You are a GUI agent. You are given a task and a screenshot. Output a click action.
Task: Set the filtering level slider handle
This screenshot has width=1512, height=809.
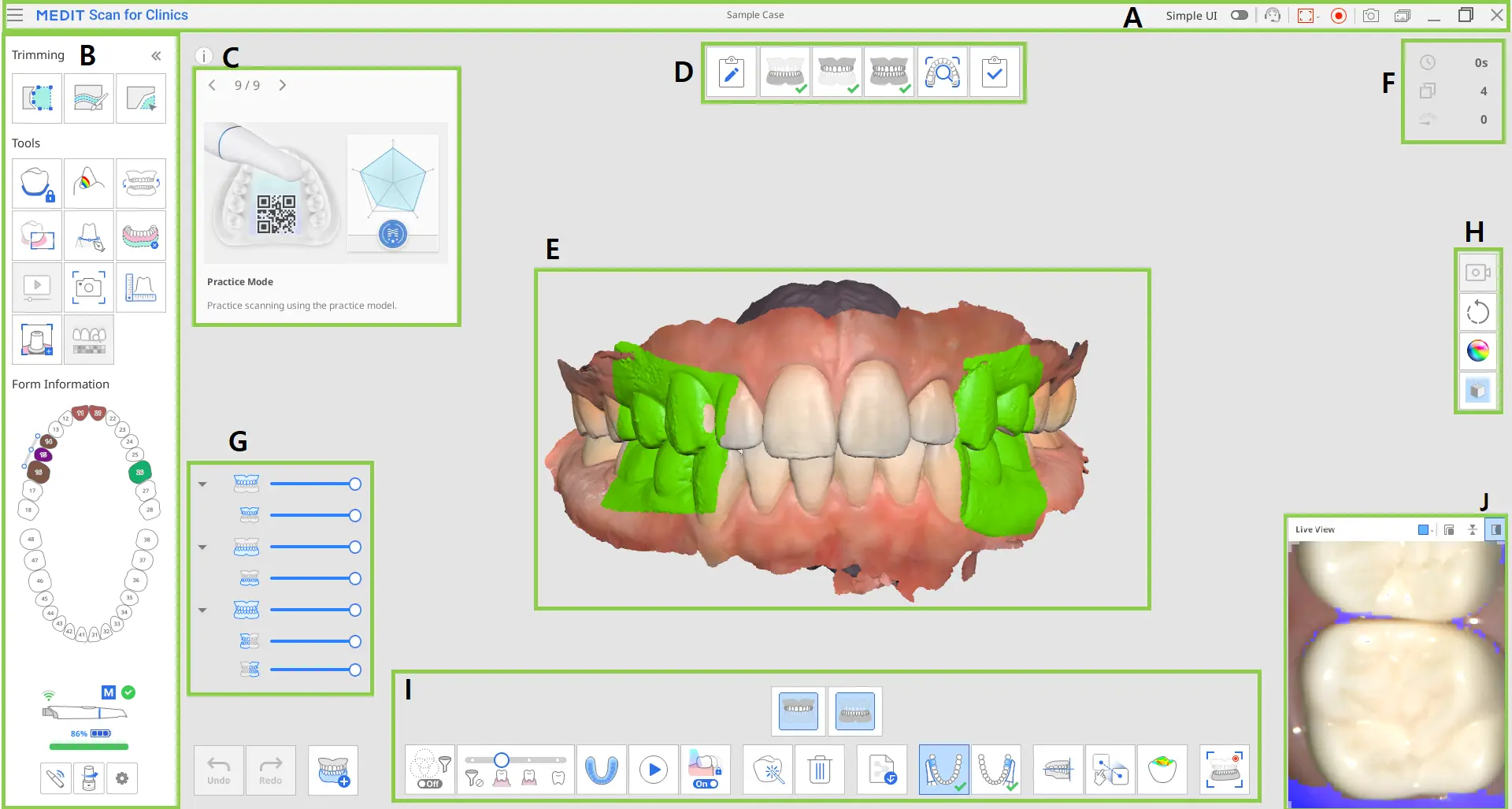tap(502, 760)
